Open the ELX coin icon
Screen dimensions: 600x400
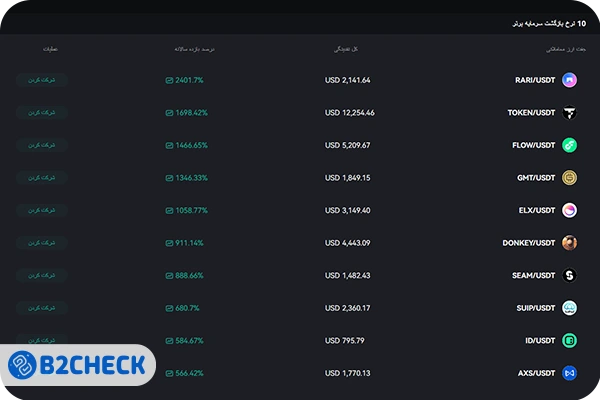569,210
